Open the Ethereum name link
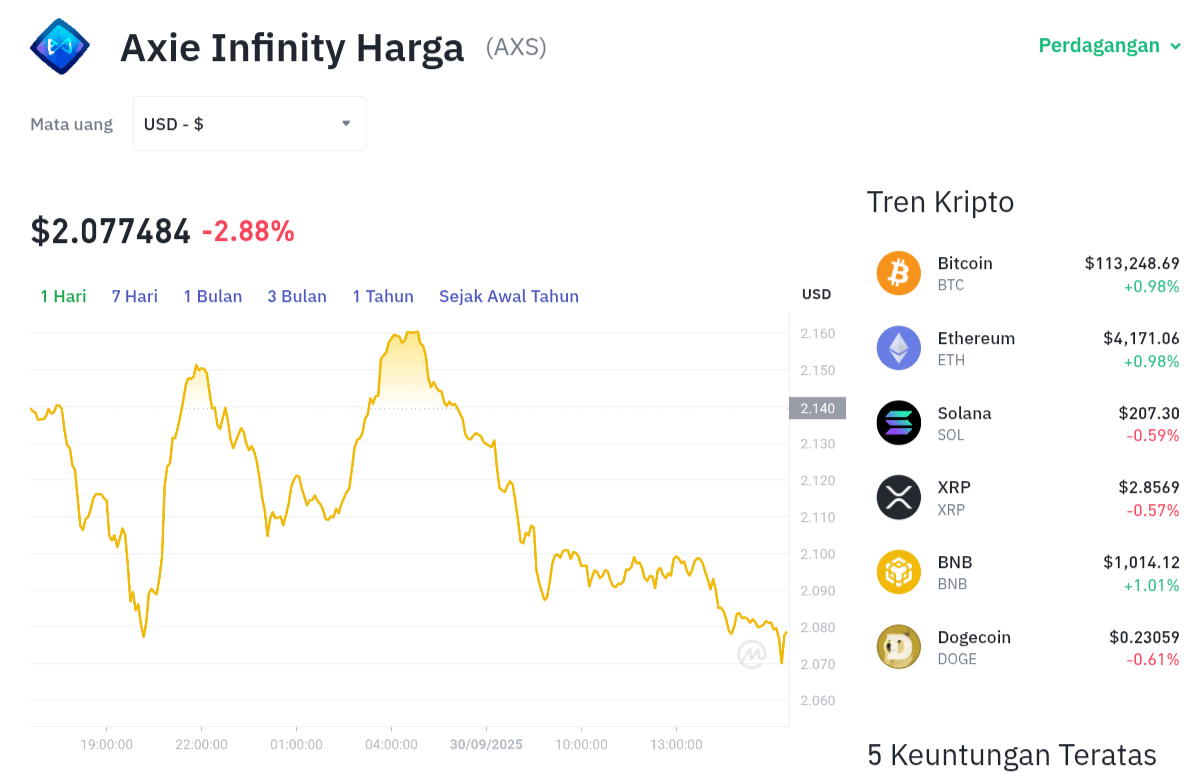 pyautogui.click(x=976, y=338)
